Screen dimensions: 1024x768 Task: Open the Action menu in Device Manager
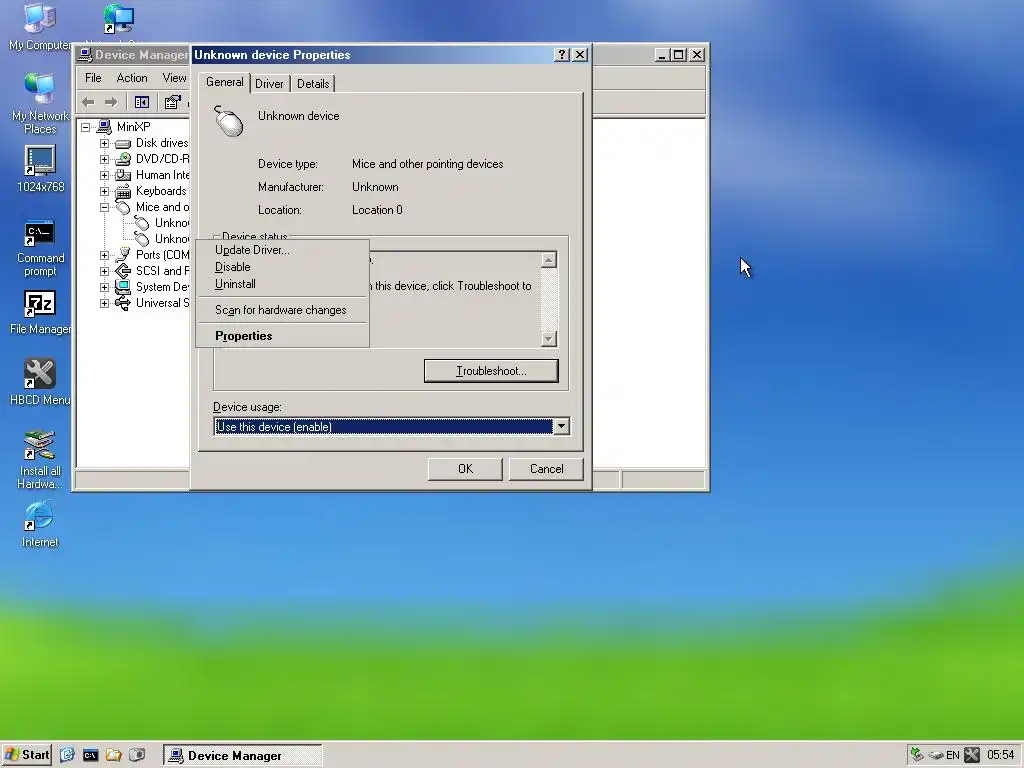pyautogui.click(x=132, y=78)
